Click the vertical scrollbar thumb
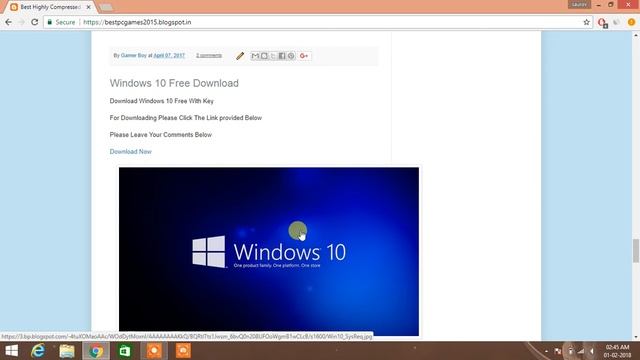 (636, 251)
